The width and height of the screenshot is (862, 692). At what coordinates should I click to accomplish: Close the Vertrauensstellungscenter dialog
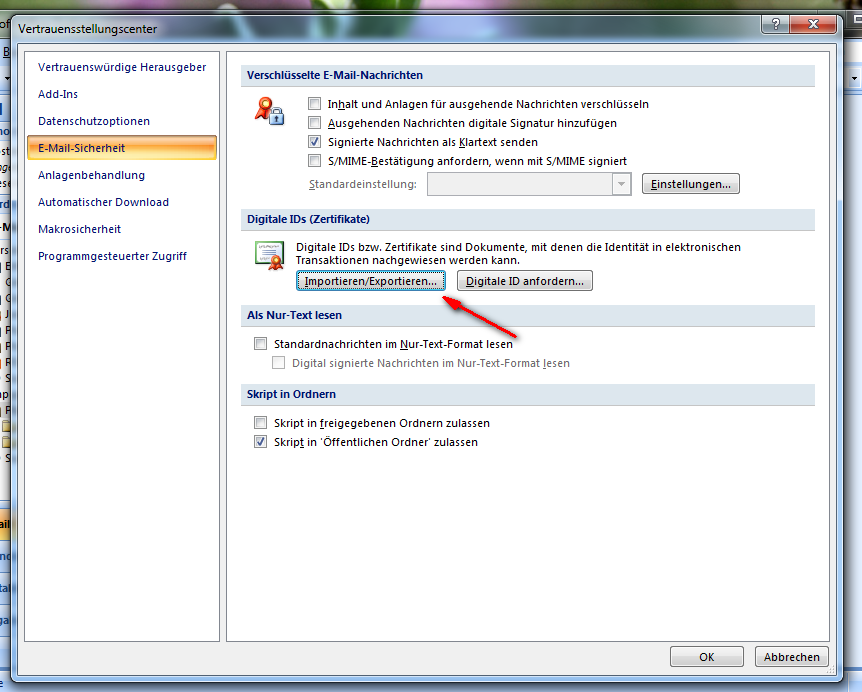813,24
